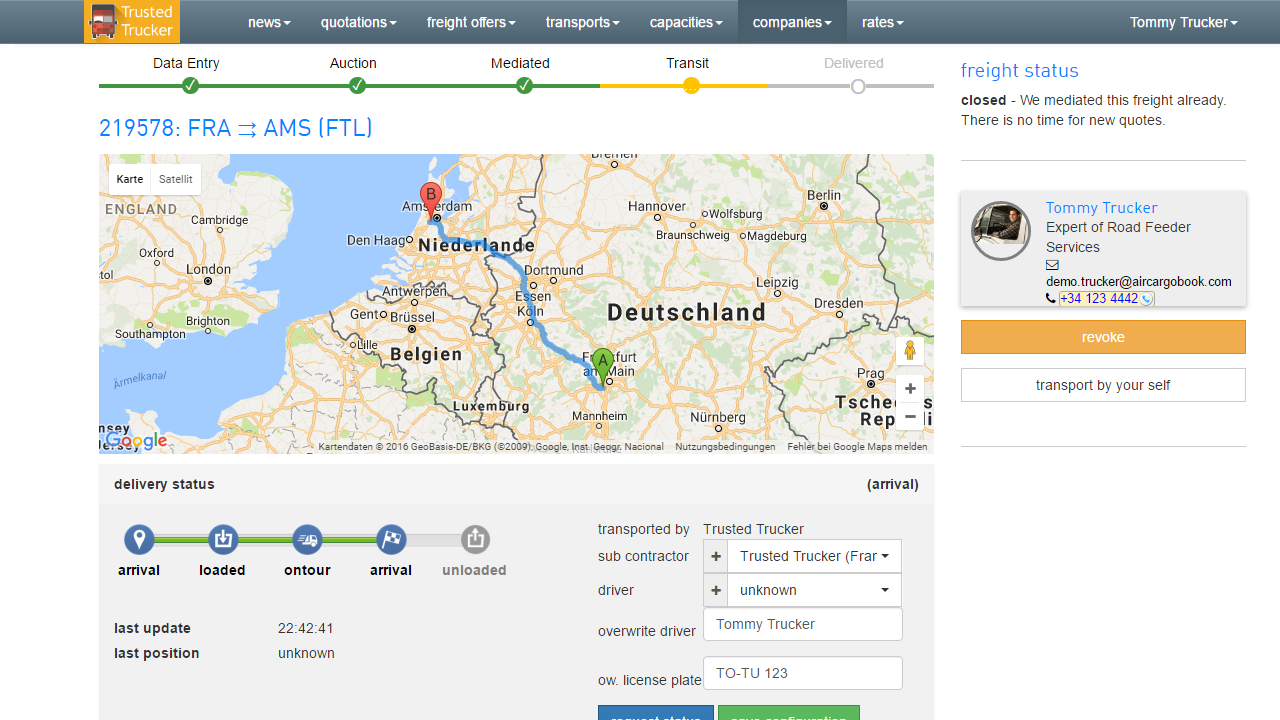Open the freight offers menu
Screen dimensions: 1280x720
coord(471,22)
